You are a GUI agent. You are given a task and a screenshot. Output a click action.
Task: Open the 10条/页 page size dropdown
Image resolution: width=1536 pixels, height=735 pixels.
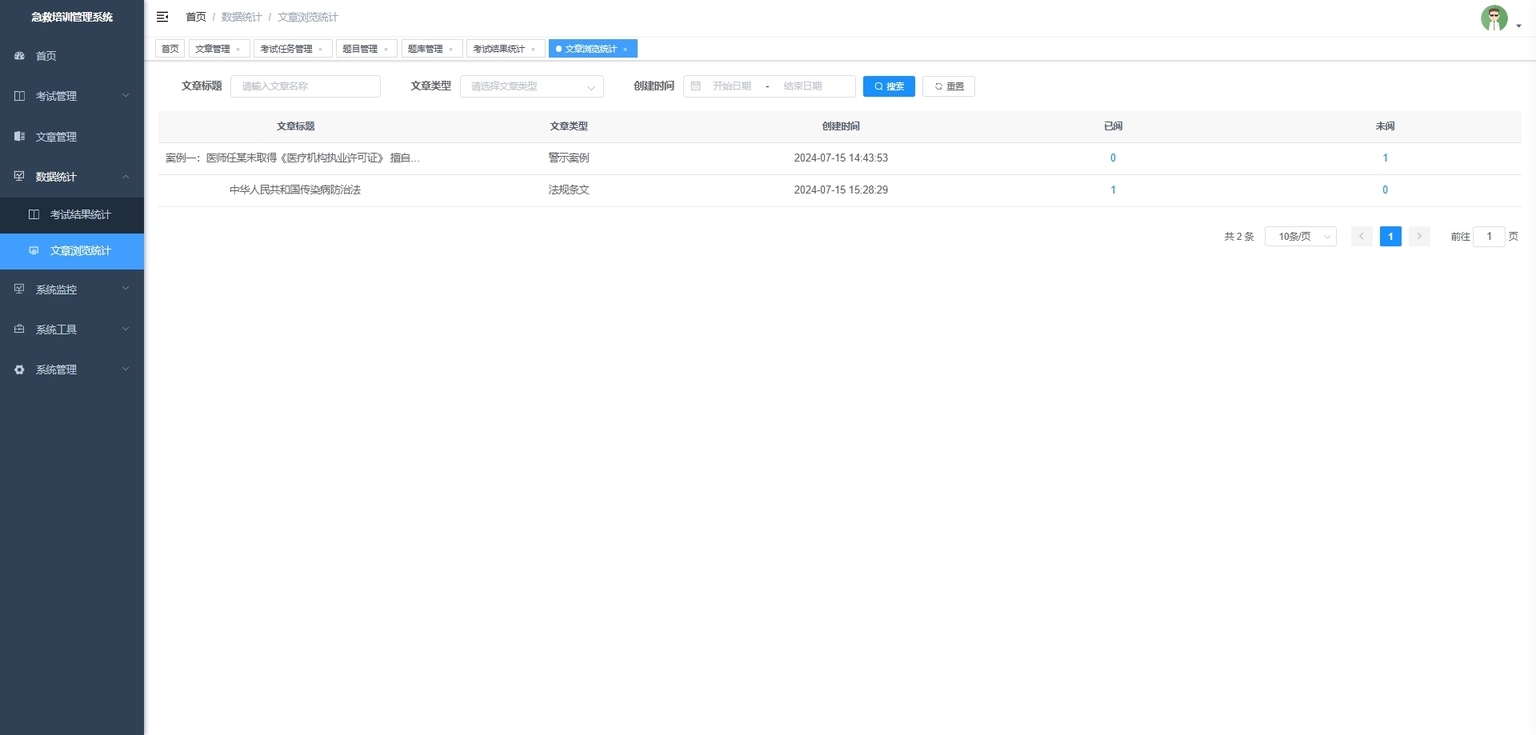tap(1300, 237)
